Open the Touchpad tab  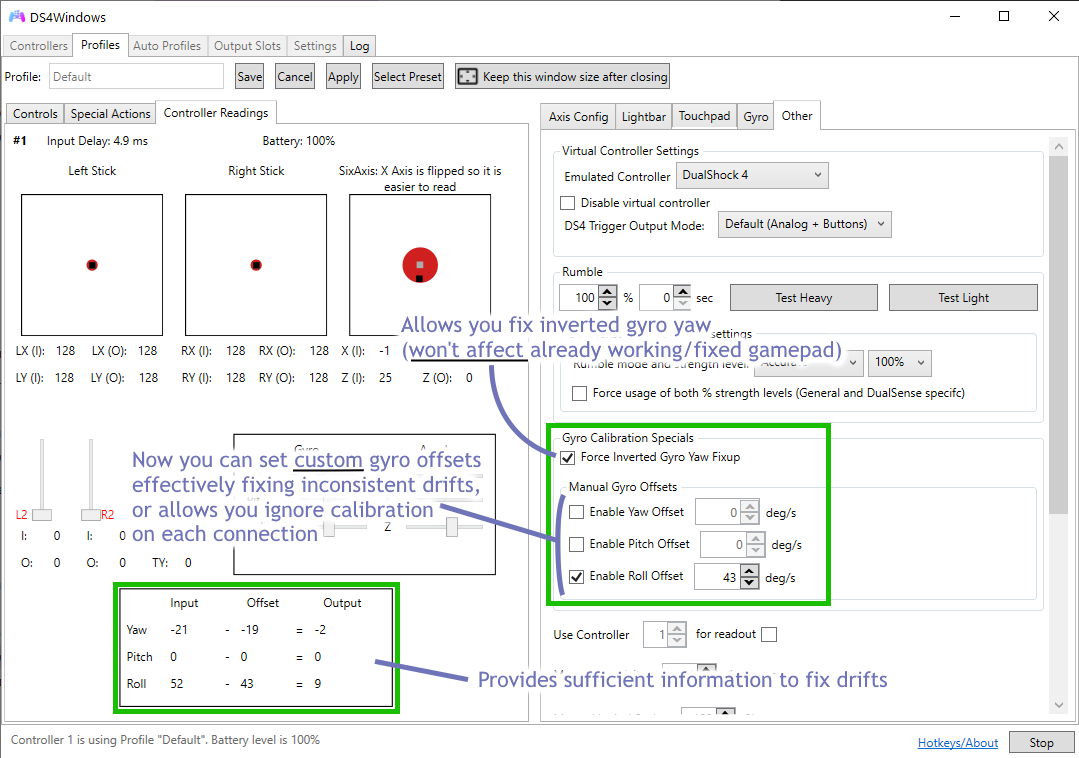[x=704, y=116]
